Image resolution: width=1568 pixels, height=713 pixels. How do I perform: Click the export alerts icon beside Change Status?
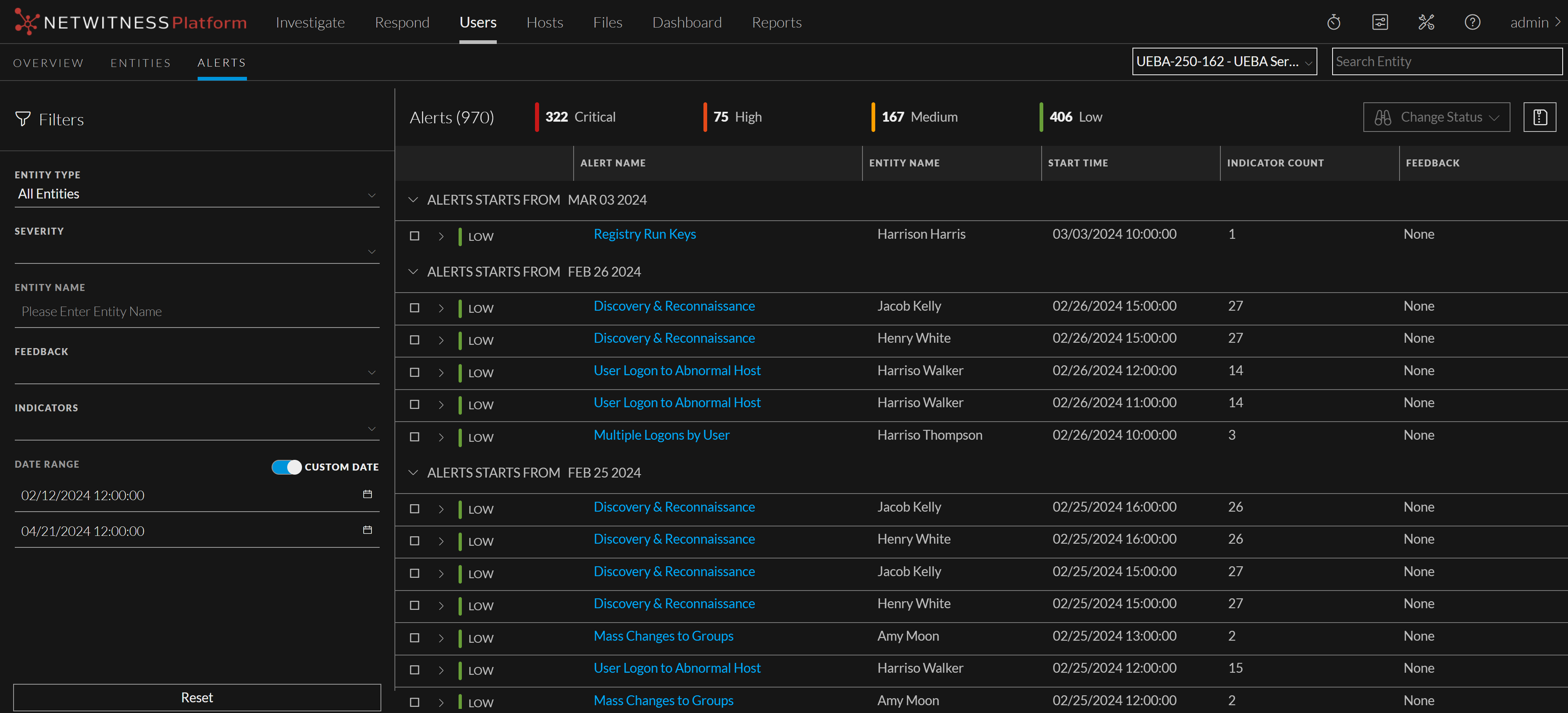[1539, 117]
